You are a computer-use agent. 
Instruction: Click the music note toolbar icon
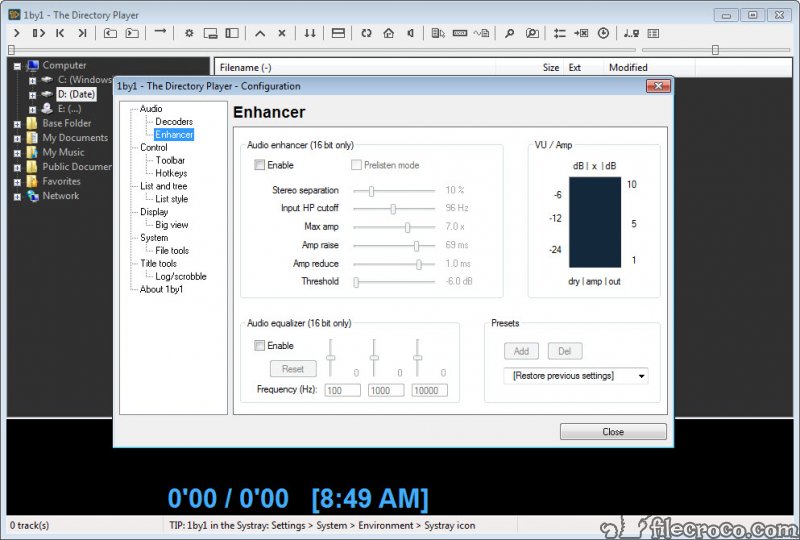pyautogui.click(x=631, y=33)
